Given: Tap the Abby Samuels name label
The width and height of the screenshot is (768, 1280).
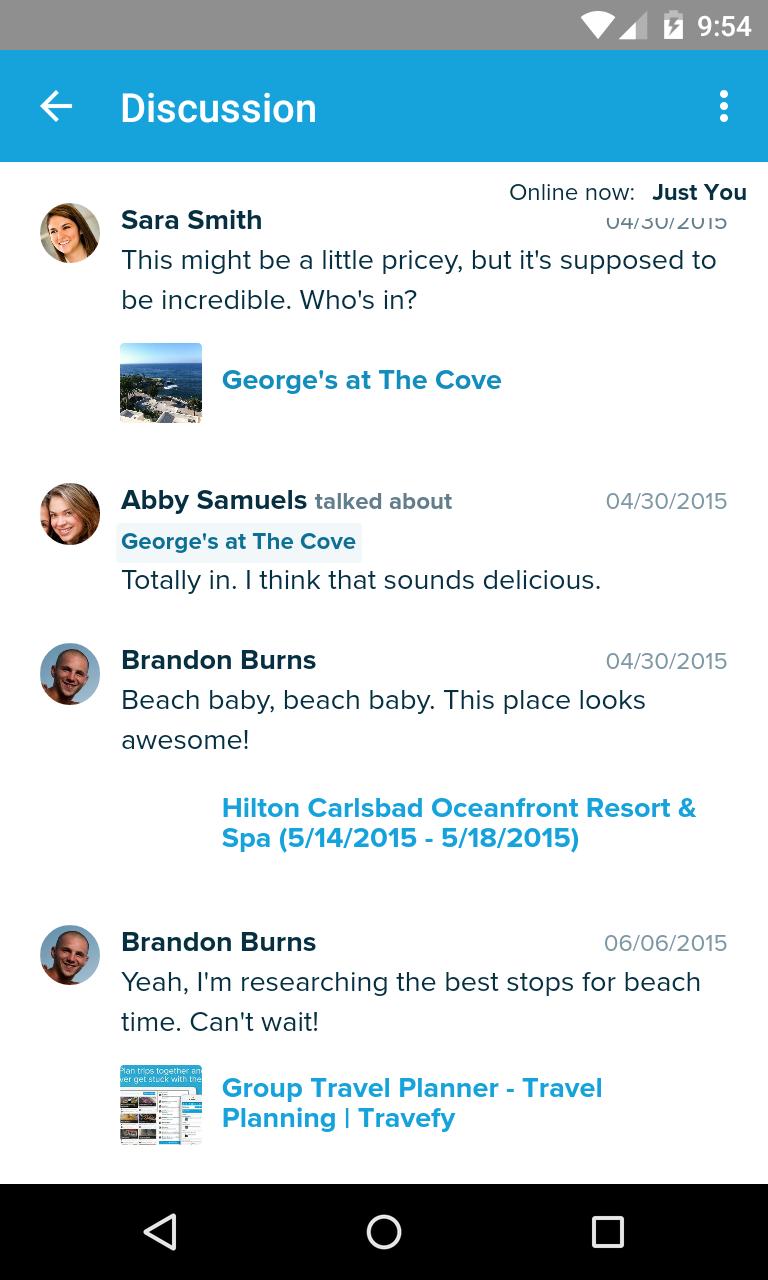Looking at the screenshot, I should [213, 500].
